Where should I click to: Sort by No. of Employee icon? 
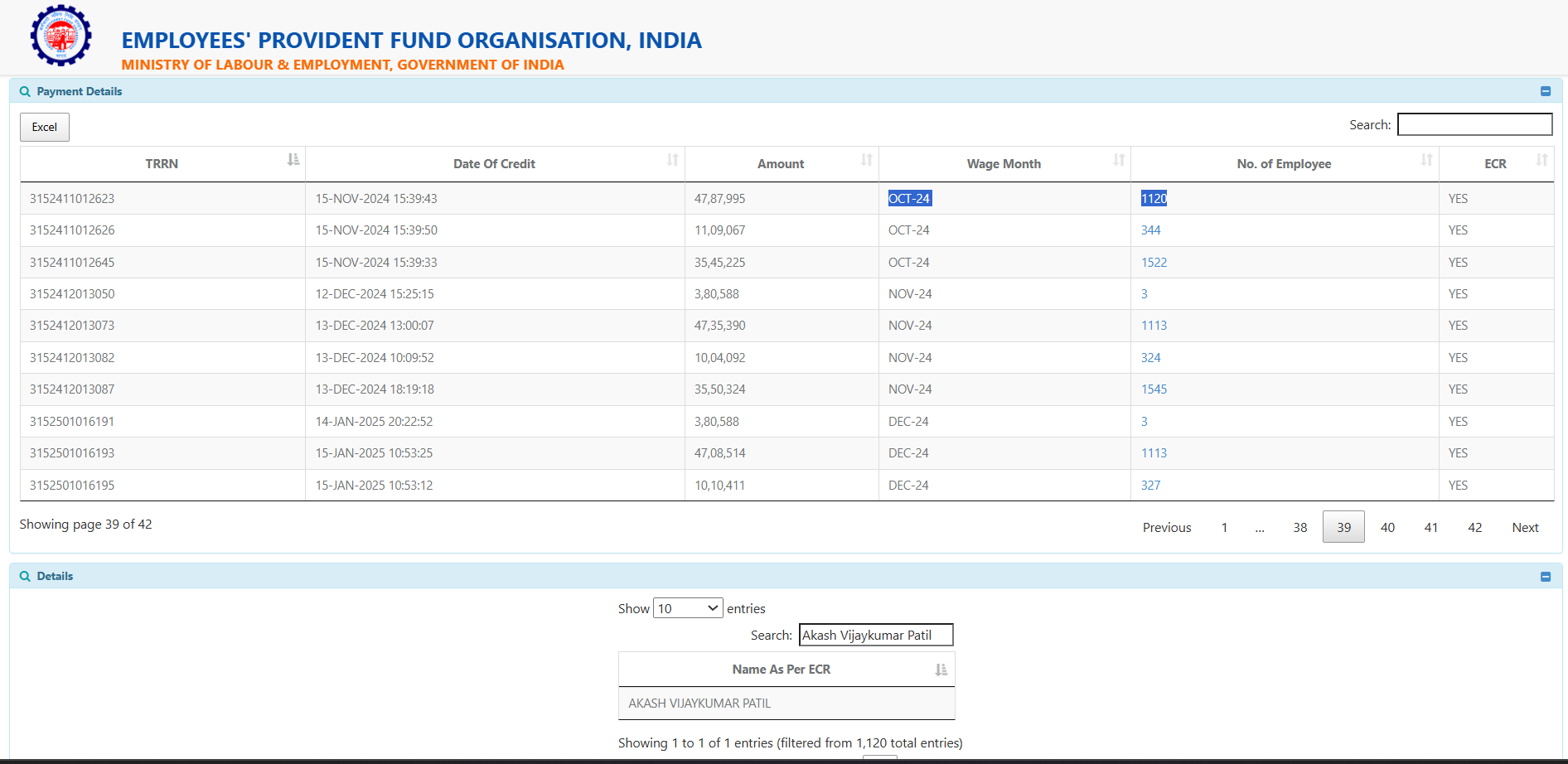(x=1426, y=160)
